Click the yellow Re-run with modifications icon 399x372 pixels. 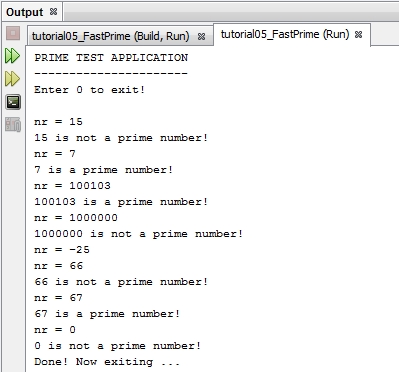[x=12, y=79]
